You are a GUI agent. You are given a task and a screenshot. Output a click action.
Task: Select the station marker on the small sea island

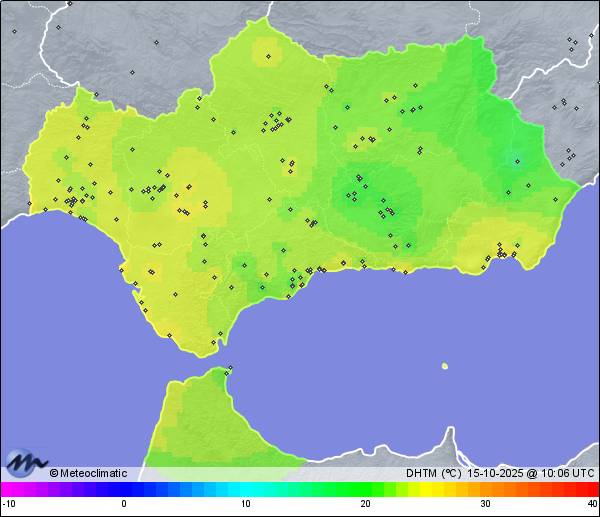point(446,366)
